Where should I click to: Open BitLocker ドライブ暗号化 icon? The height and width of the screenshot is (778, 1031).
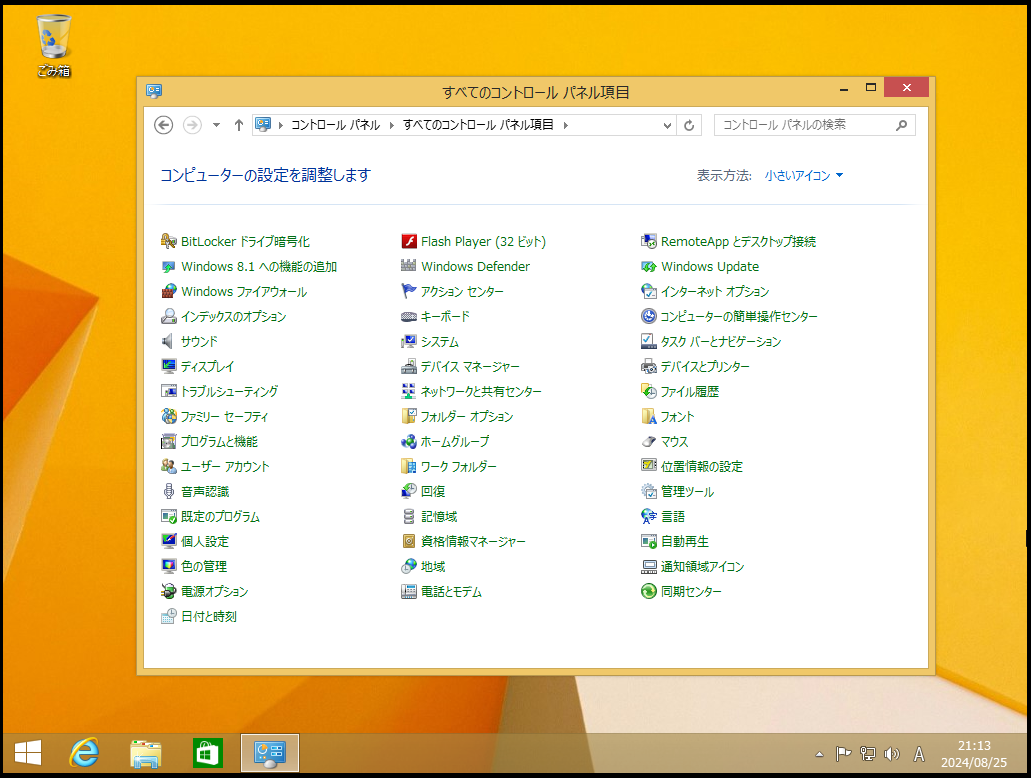(169, 241)
